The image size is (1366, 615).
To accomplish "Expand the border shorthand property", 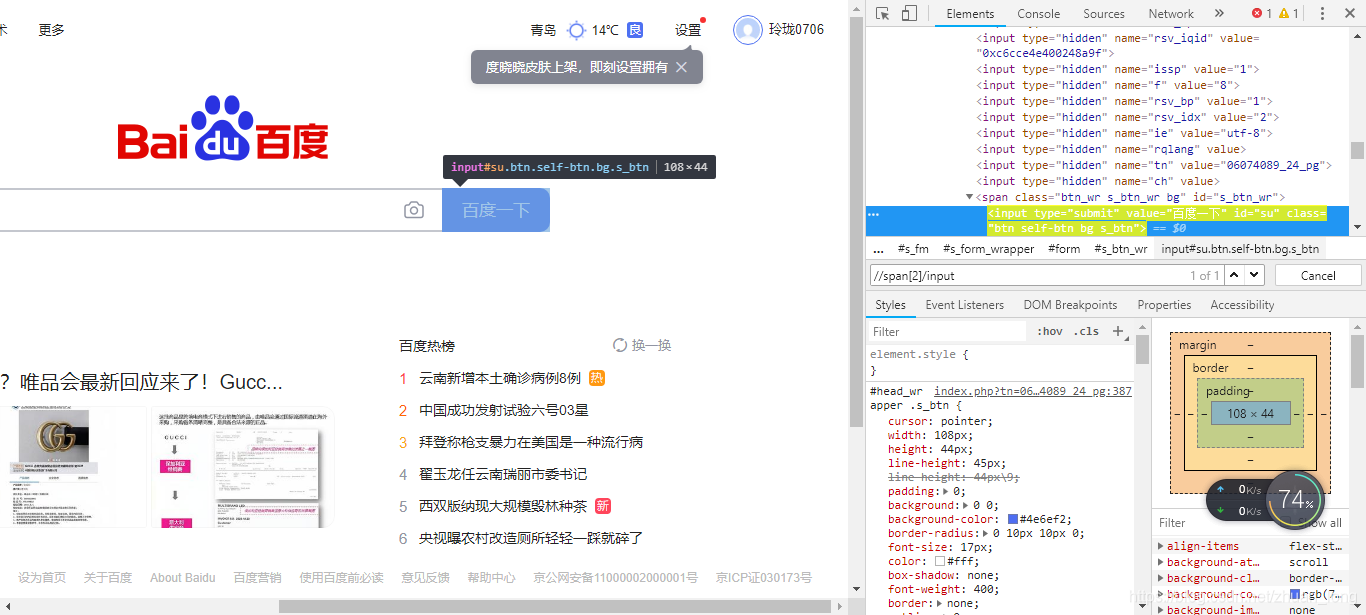I will click(x=937, y=603).
